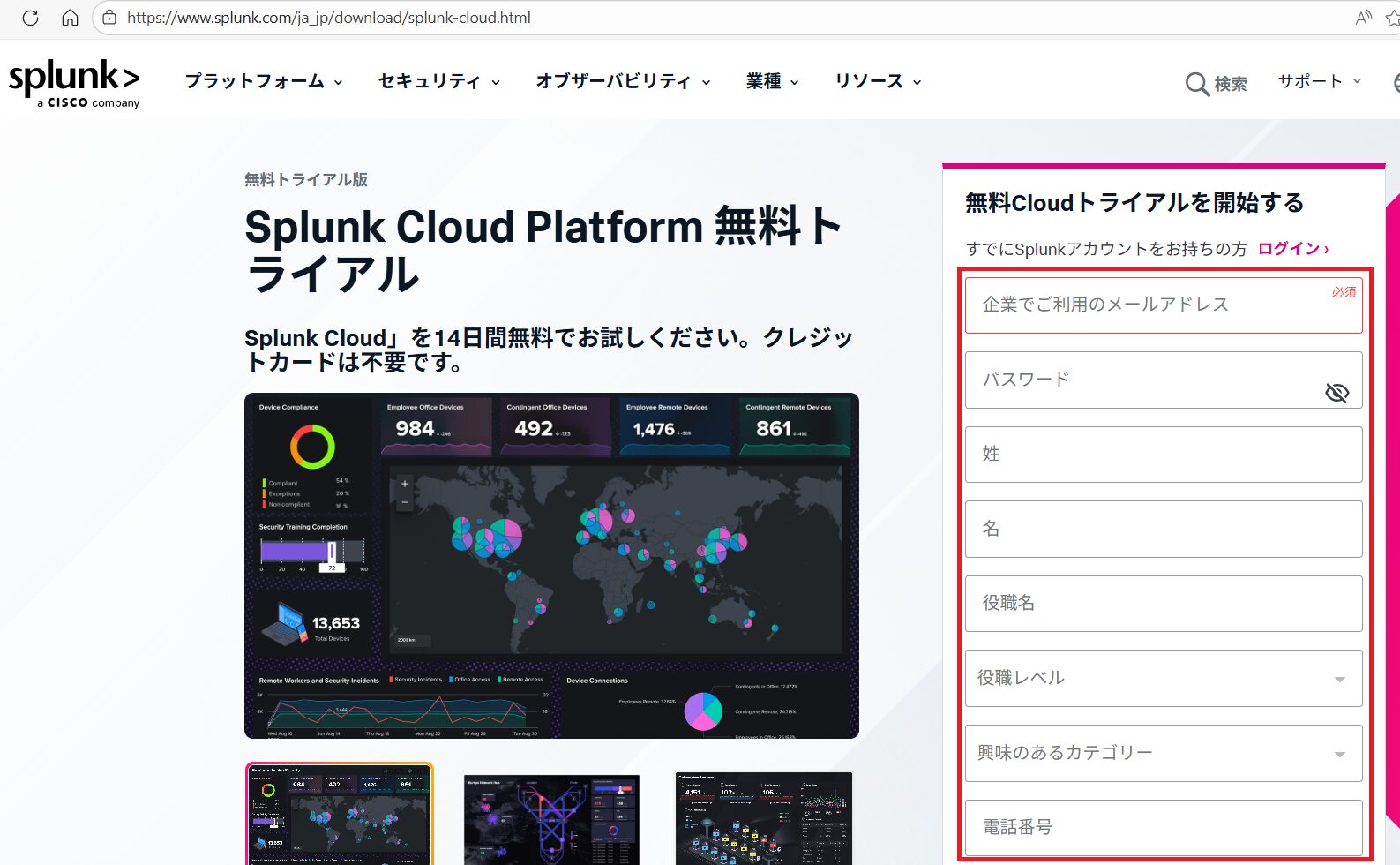Toggle password visibility eye icon

pos(1336,393)
